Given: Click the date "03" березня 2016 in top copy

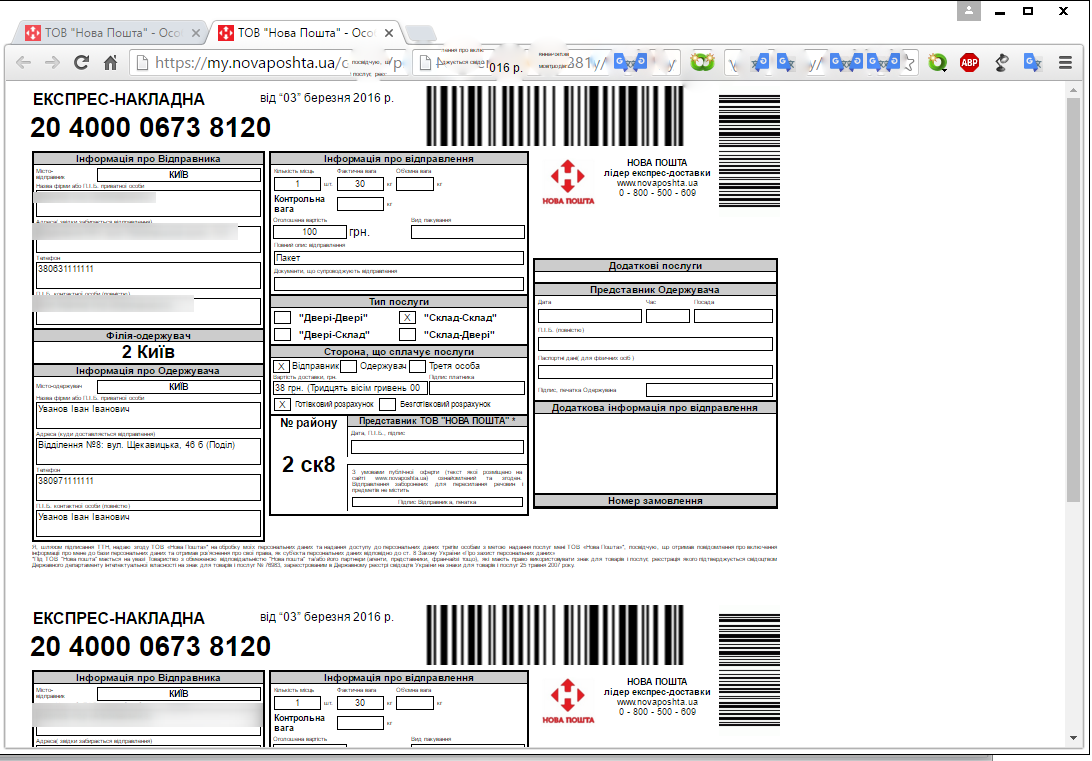Looking at the screenshot, I should coord(327,98).
